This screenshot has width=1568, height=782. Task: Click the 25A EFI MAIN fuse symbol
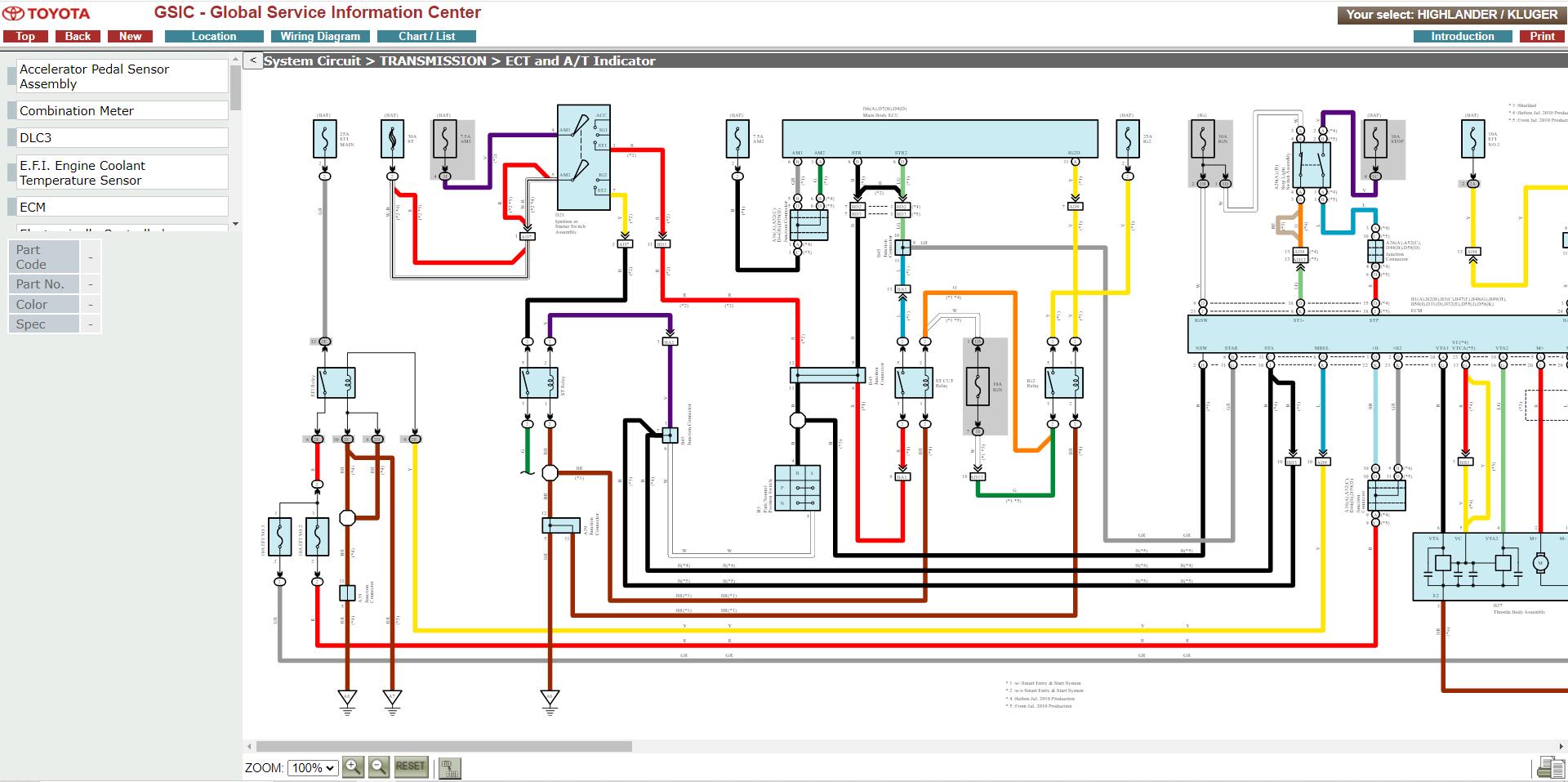coord(325,139)
